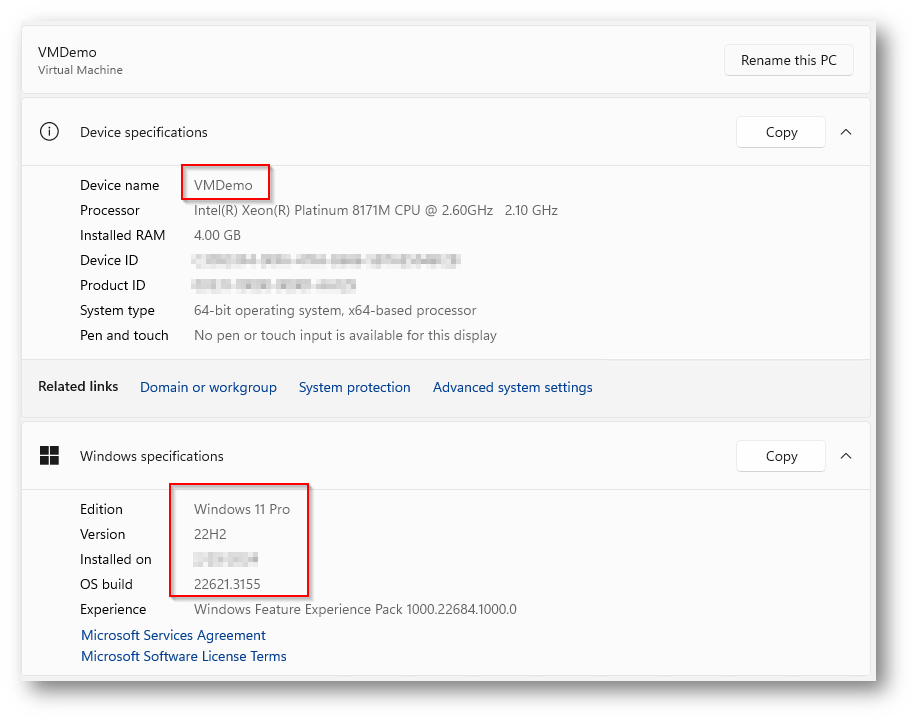Click the Windows specifications header title
Viewport: 918px width, 723px height.
click(x=151, y=456)
